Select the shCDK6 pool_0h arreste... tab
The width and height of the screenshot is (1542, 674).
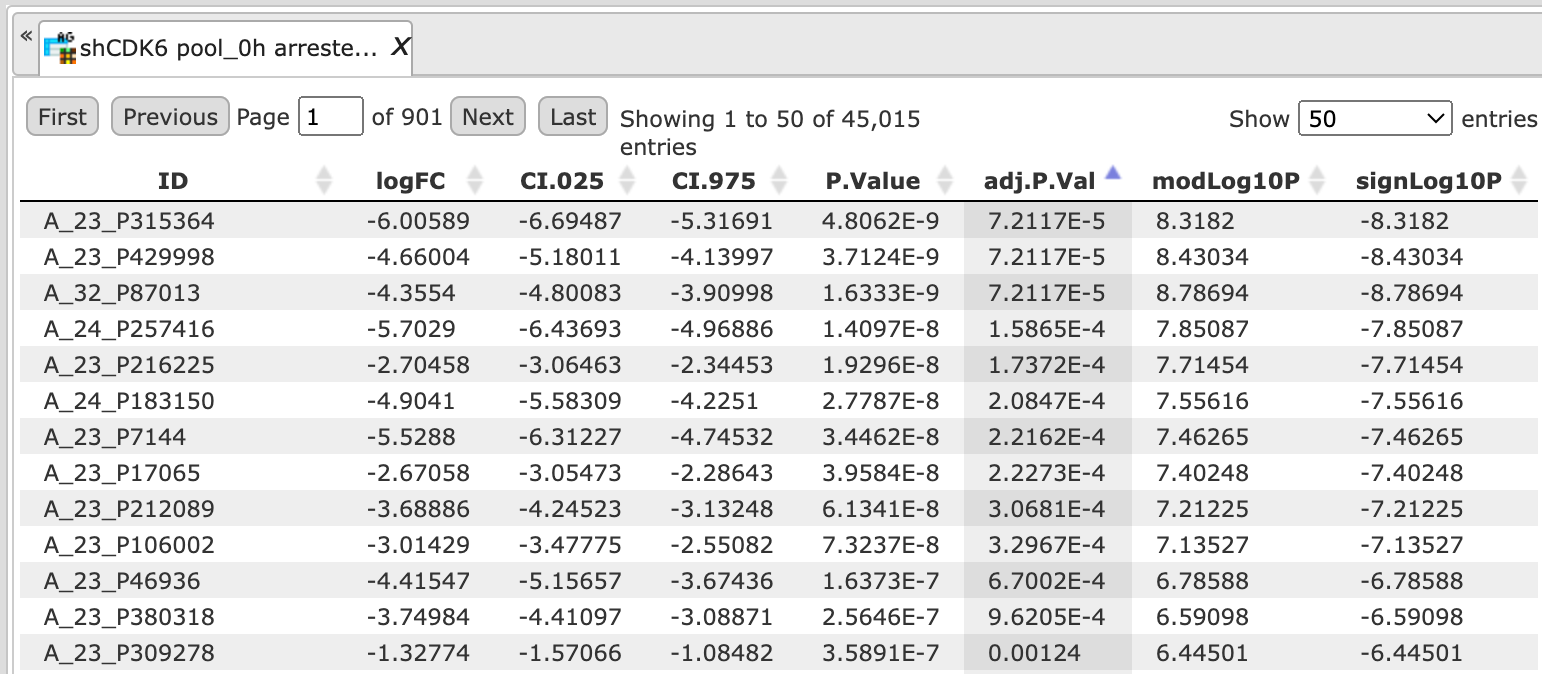click(x=228, y=47)
